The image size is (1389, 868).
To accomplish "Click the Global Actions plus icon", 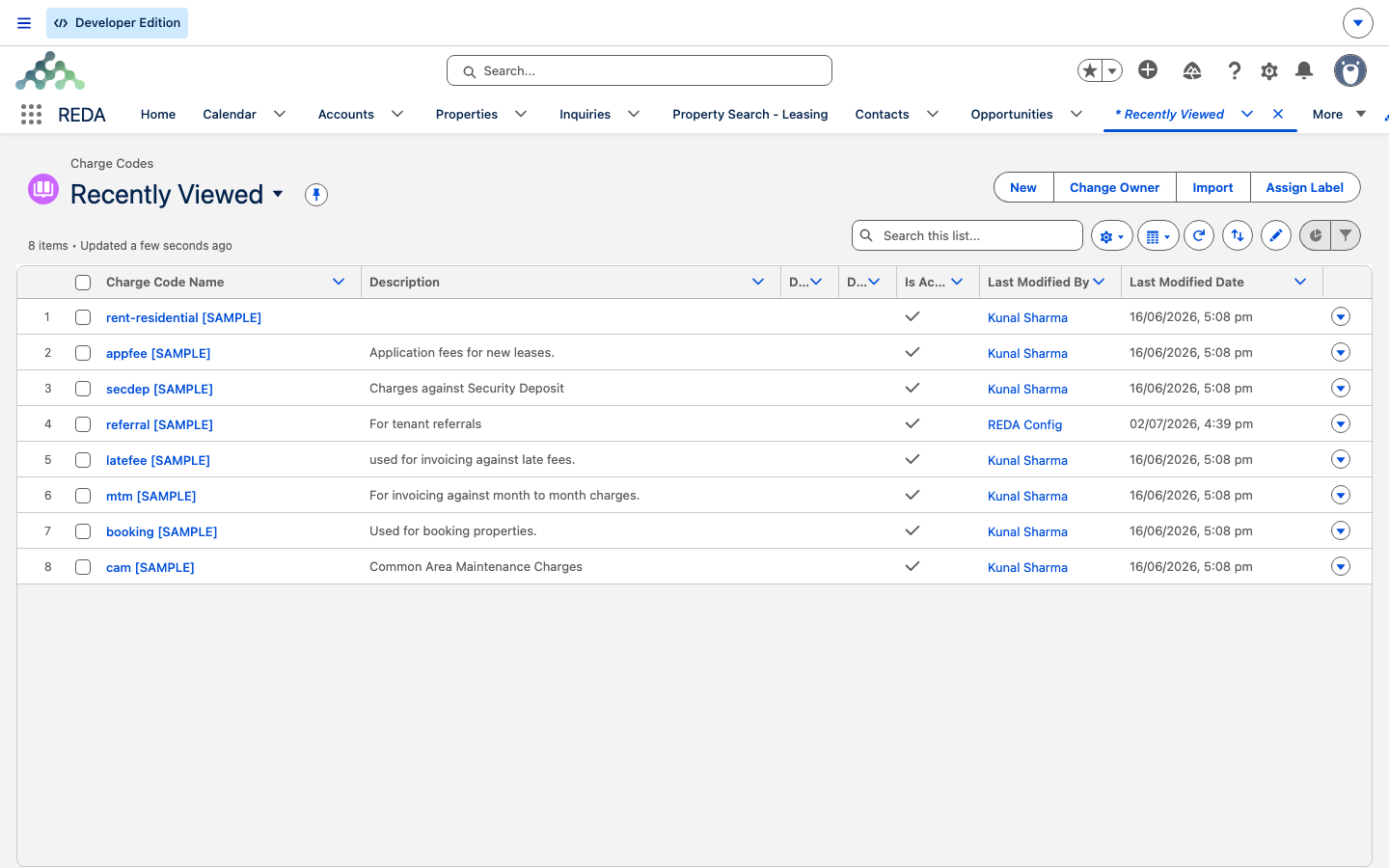I will coord(1148,69).
